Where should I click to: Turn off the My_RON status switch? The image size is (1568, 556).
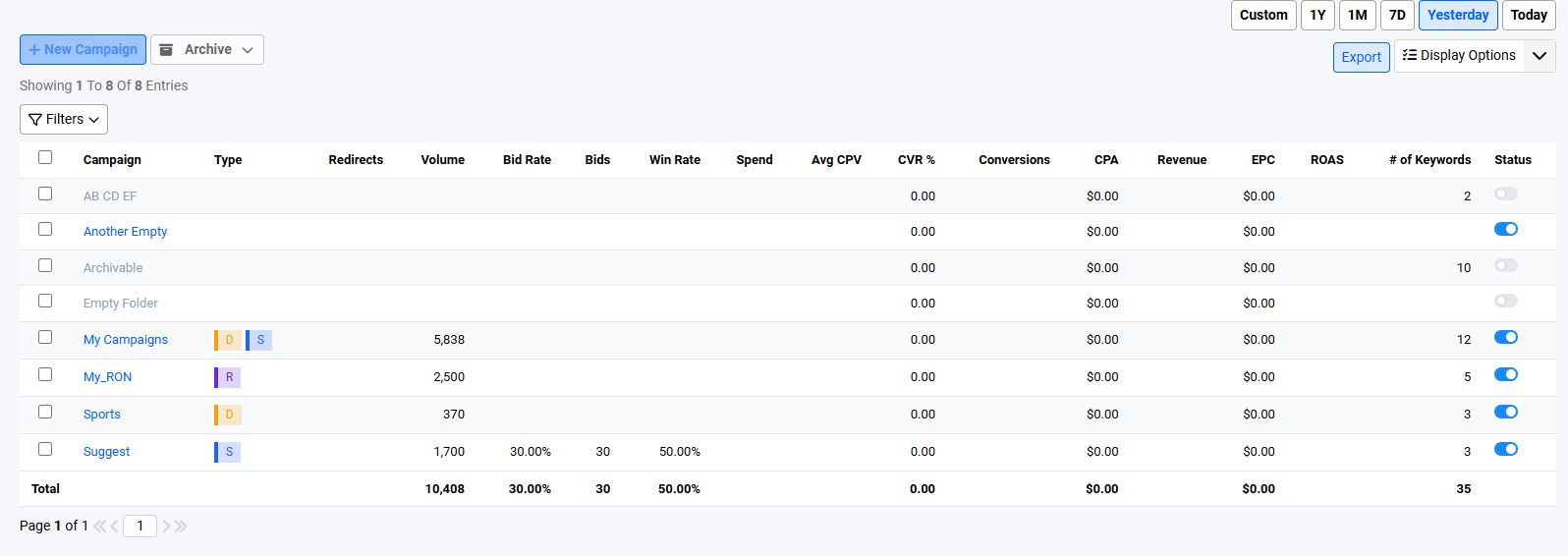(1505, 374)
